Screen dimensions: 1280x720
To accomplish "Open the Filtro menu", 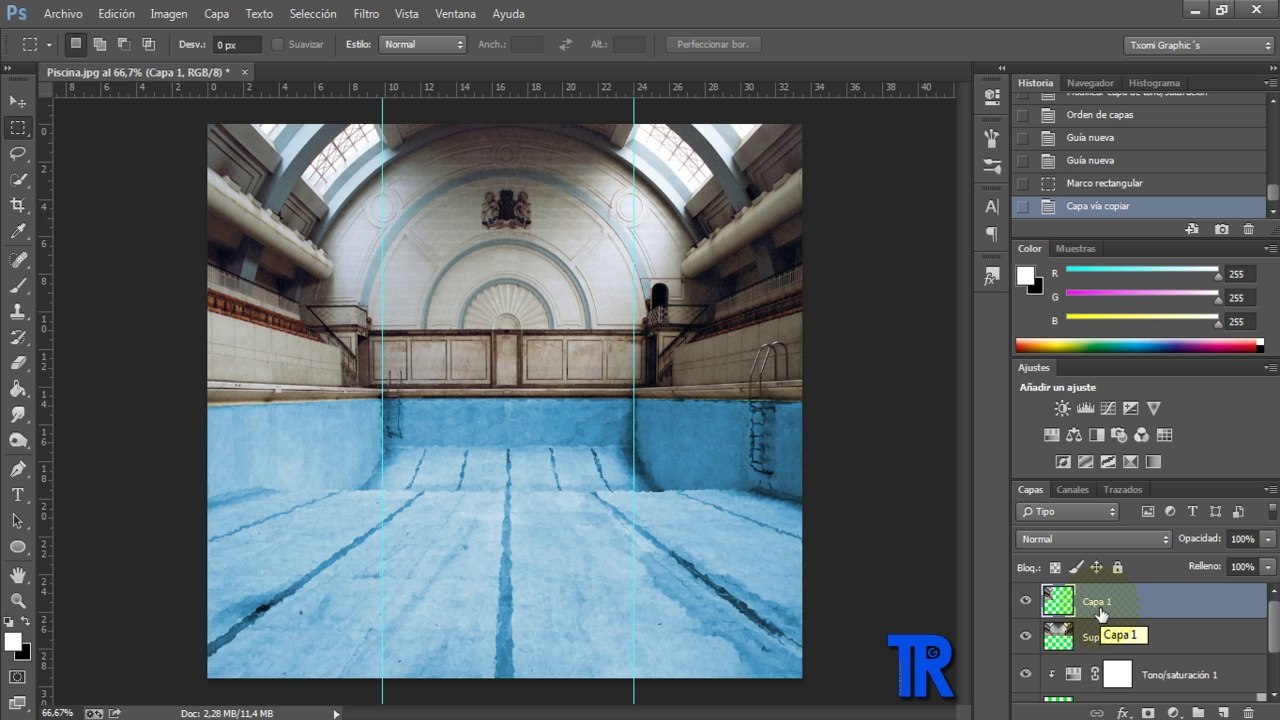I will coord(366,14).
